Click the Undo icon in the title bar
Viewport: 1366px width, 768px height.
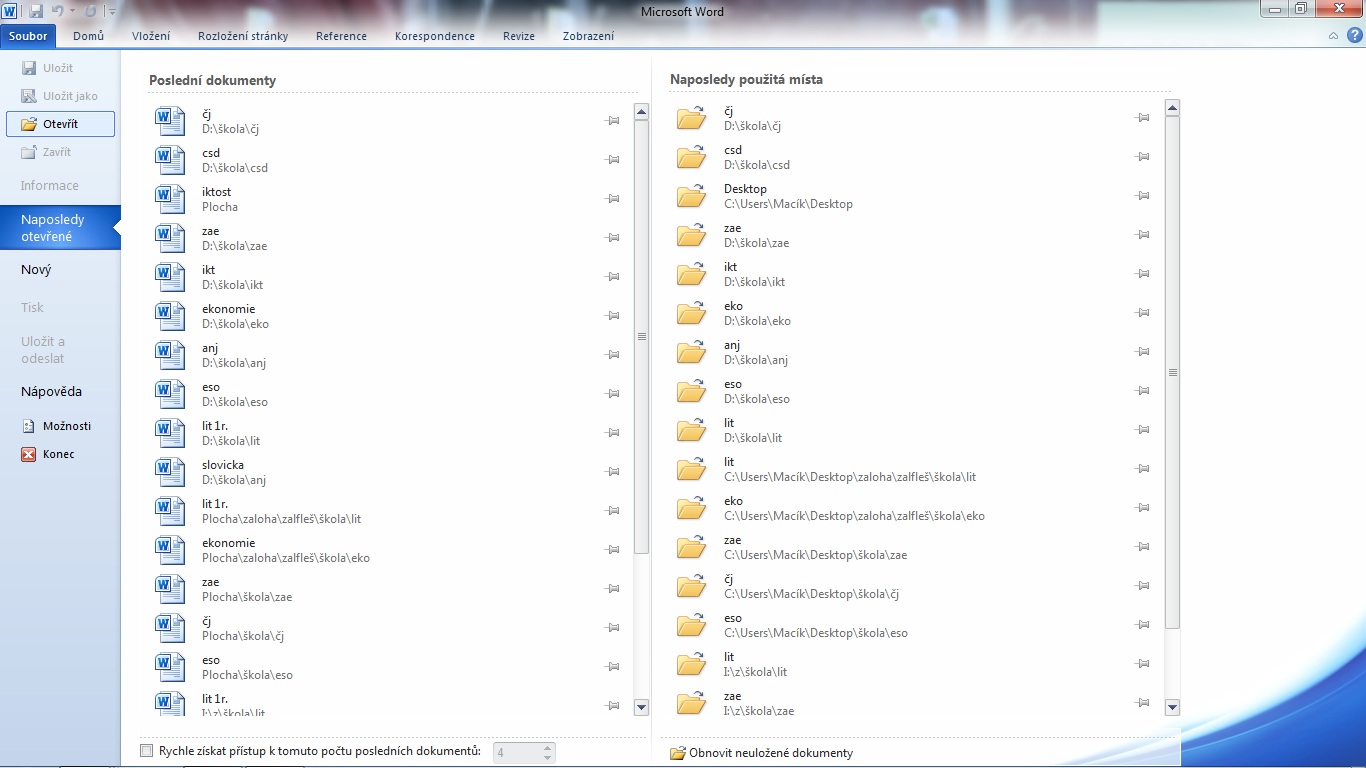58,11
